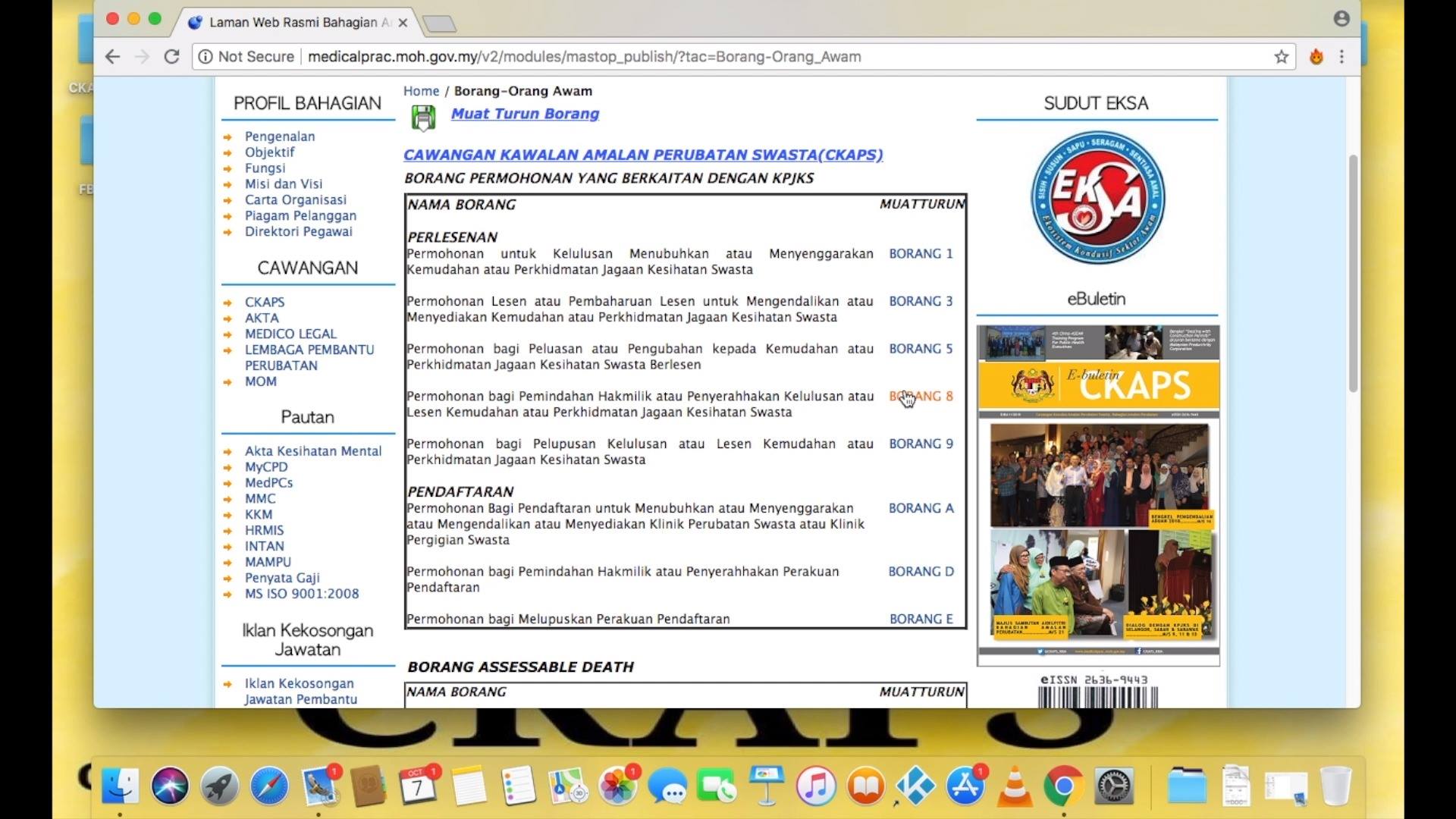Open Pengenalan in Profil Bahagian menu
The width and height of the screenshot is (1456, 819).
point(280,136)
